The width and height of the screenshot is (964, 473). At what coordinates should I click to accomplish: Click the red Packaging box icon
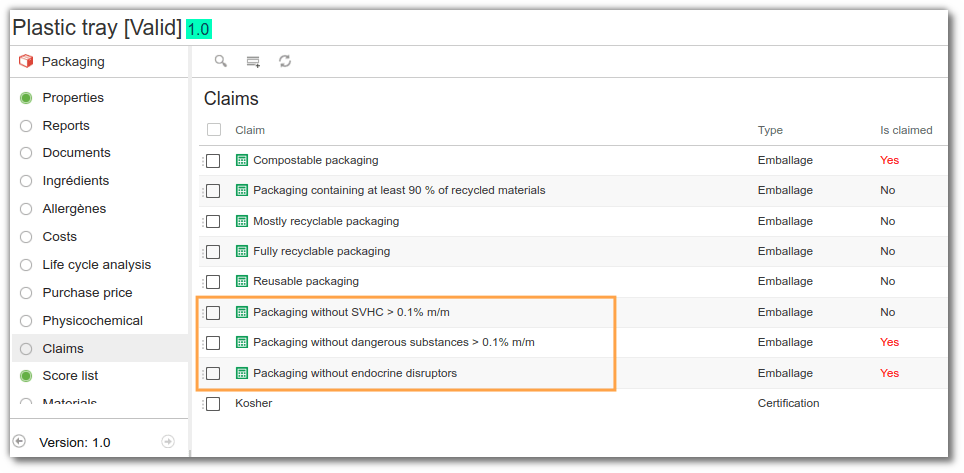pos(25,62)
